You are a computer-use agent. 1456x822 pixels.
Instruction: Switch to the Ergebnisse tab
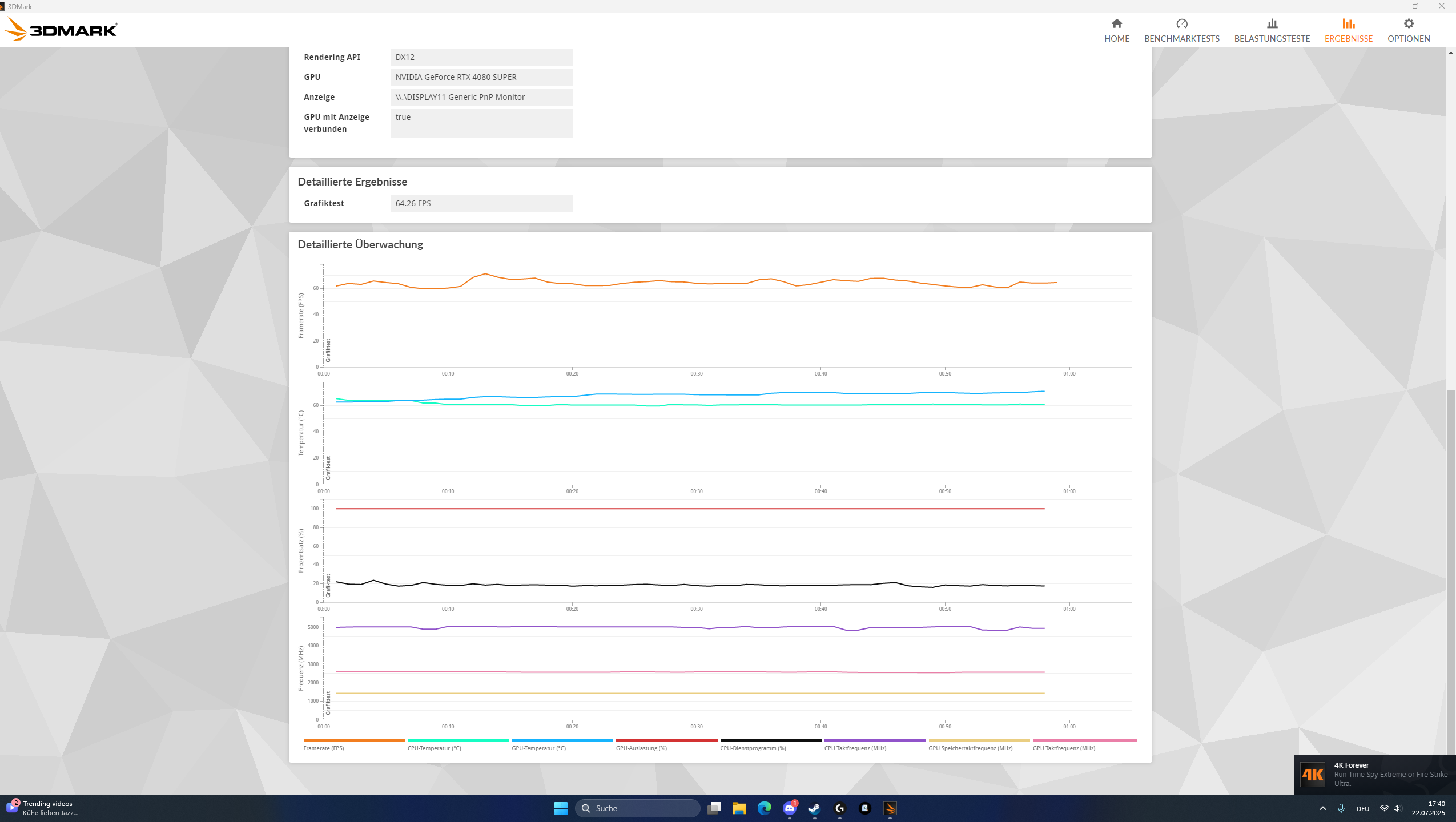point(1348,38)
